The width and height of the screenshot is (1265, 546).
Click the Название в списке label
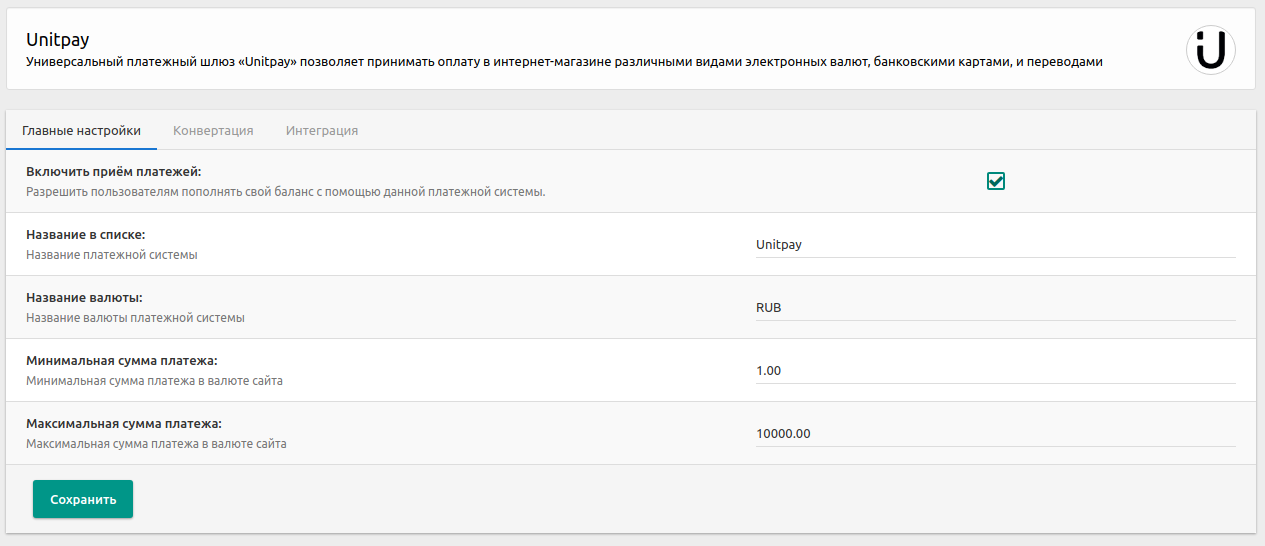tap(85, 235)
